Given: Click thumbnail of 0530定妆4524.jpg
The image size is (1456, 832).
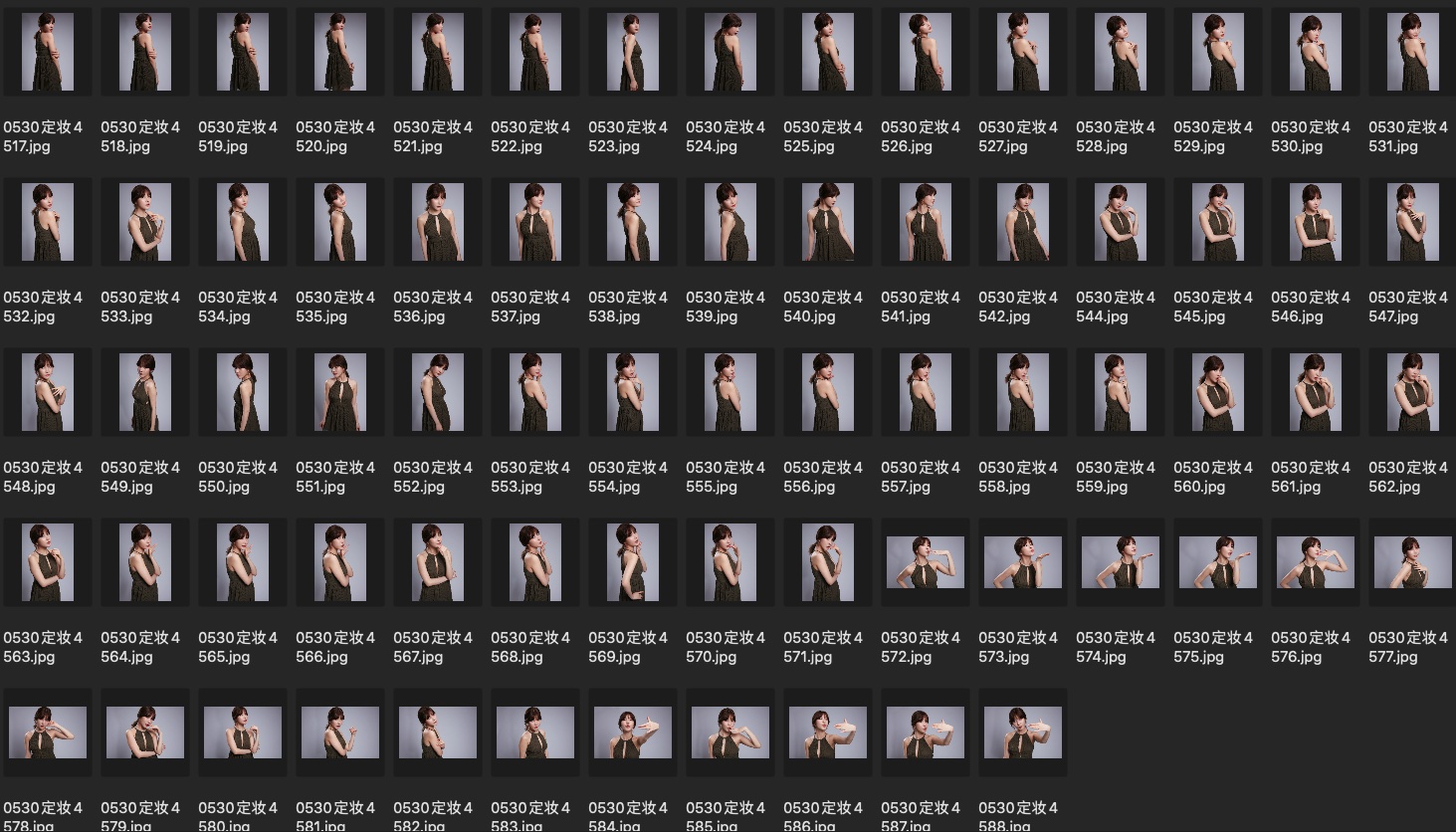Looking at the screenshot, I should pos(730,53).
